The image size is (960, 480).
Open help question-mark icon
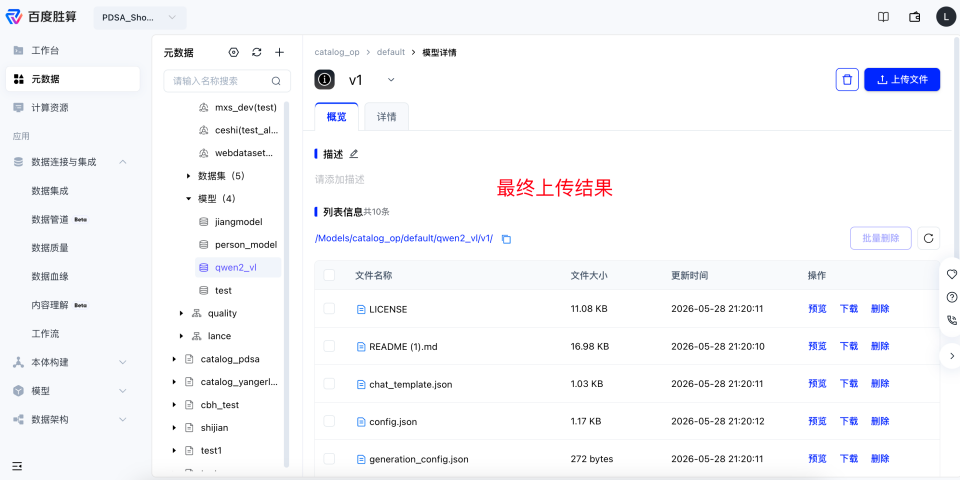click(951, 297)
